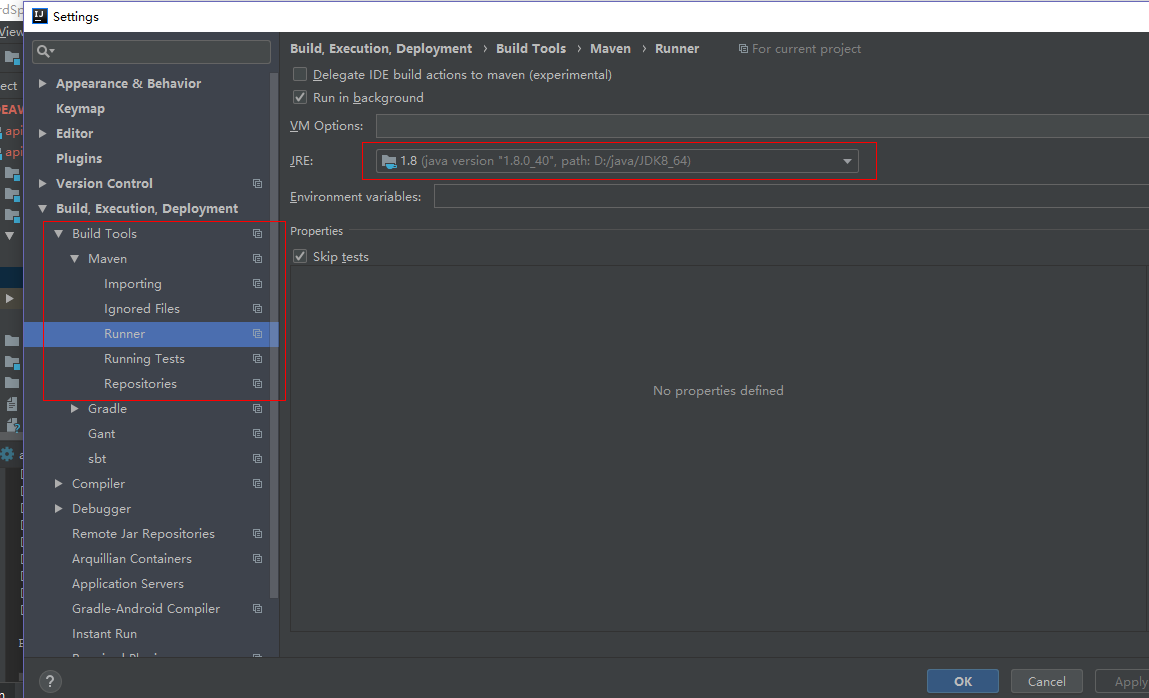Click the gear icon on the IDE's left edge
Image resolution: width=1149 pixels, height=698 pixels.
pos(9,455)
